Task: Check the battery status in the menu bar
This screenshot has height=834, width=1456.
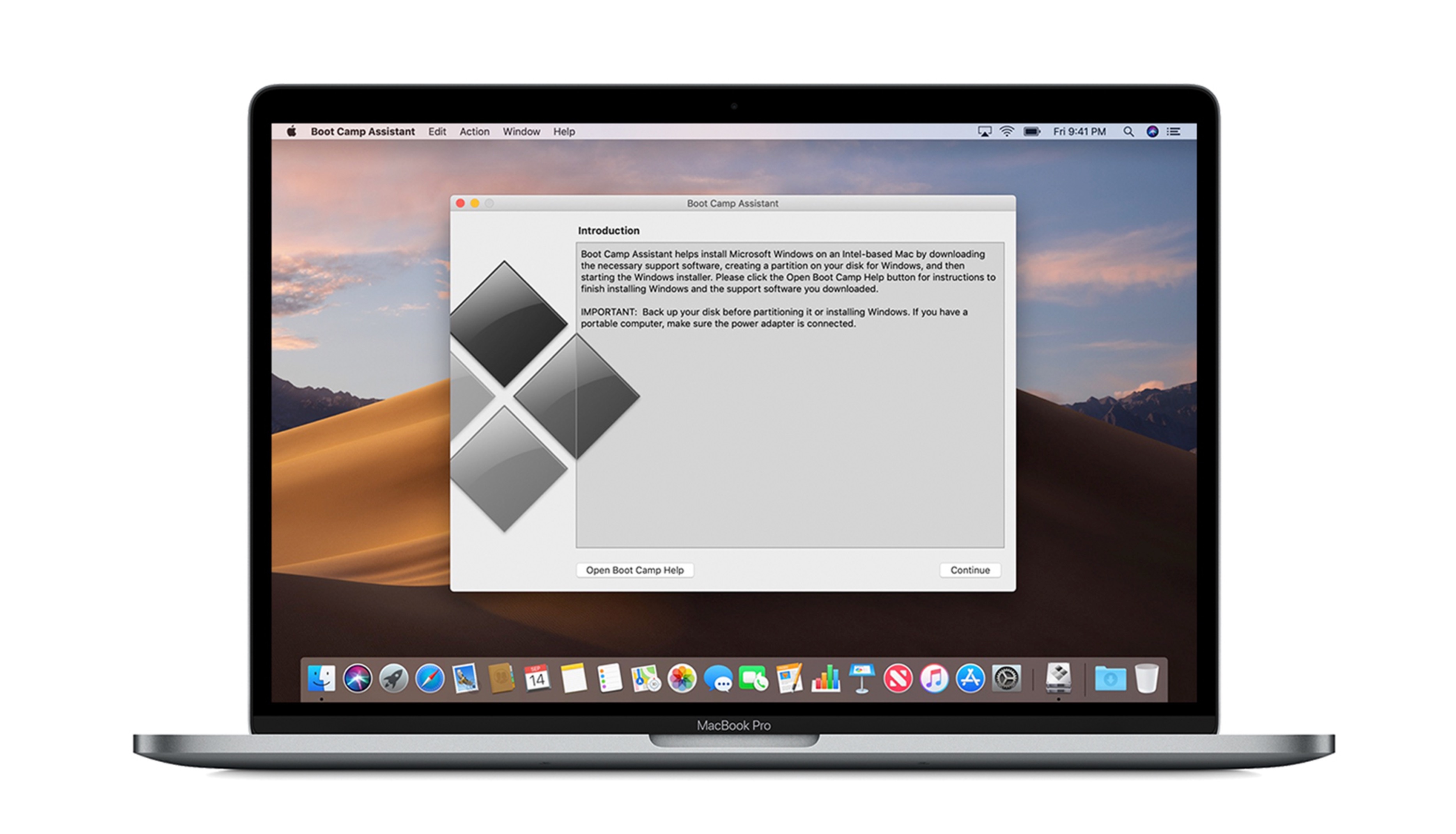Action: [1031, 131]
